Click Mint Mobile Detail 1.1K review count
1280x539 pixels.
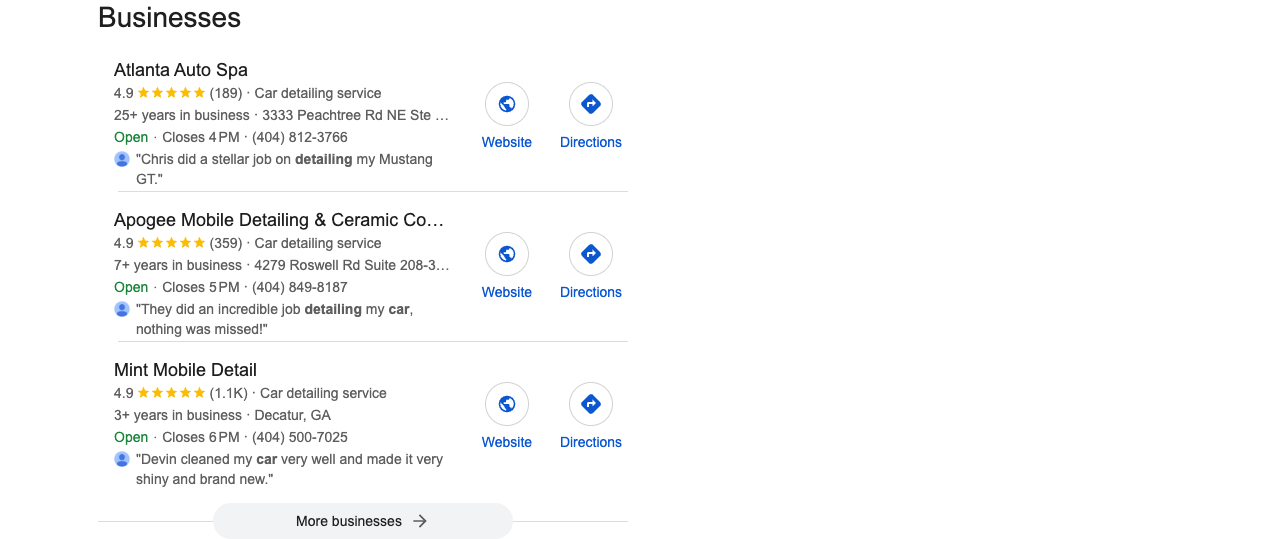click(x=228, y=393)
